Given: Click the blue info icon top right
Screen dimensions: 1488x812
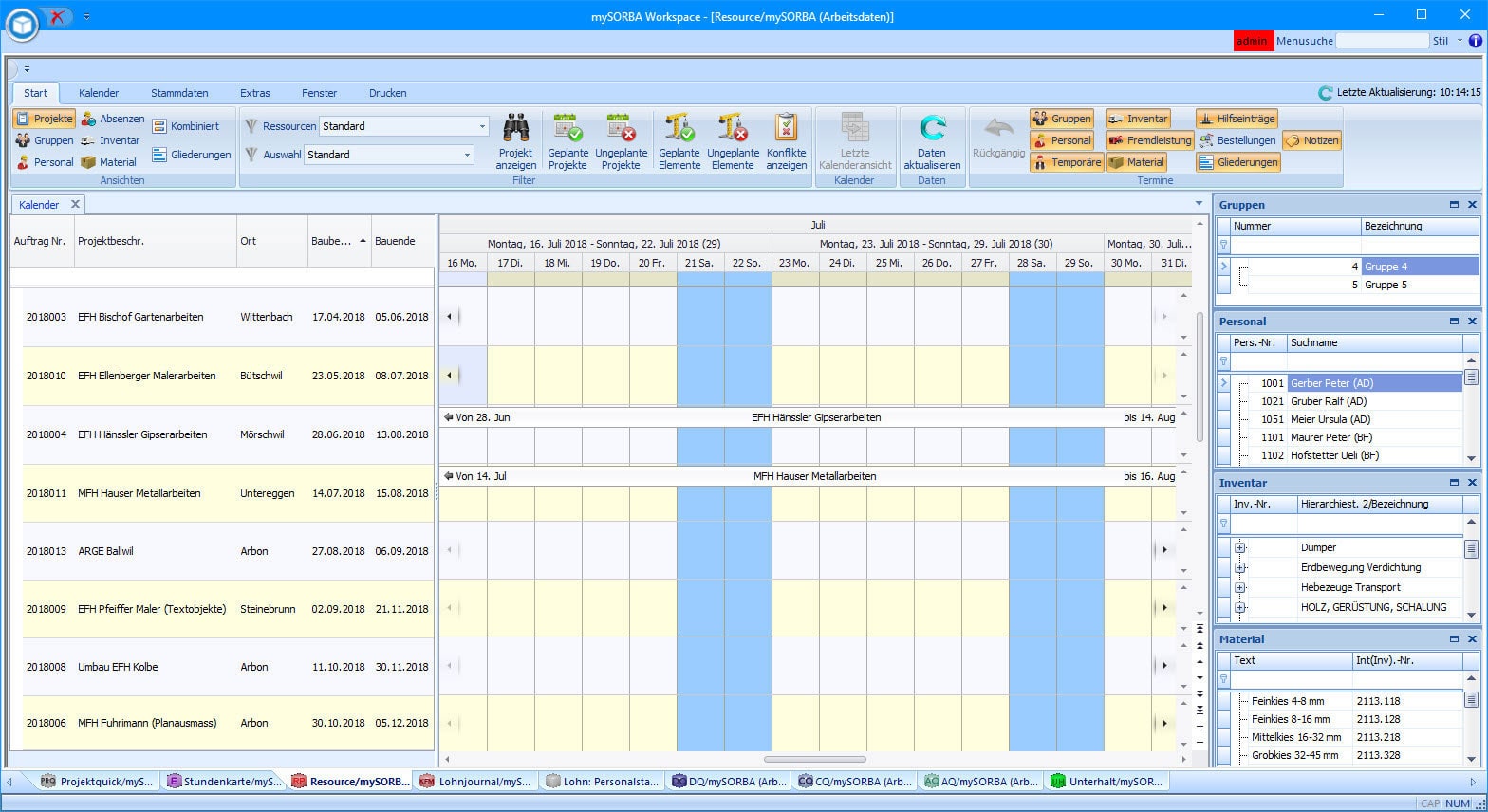Looking at the screenshot, I should click(x=1475, y=41).
